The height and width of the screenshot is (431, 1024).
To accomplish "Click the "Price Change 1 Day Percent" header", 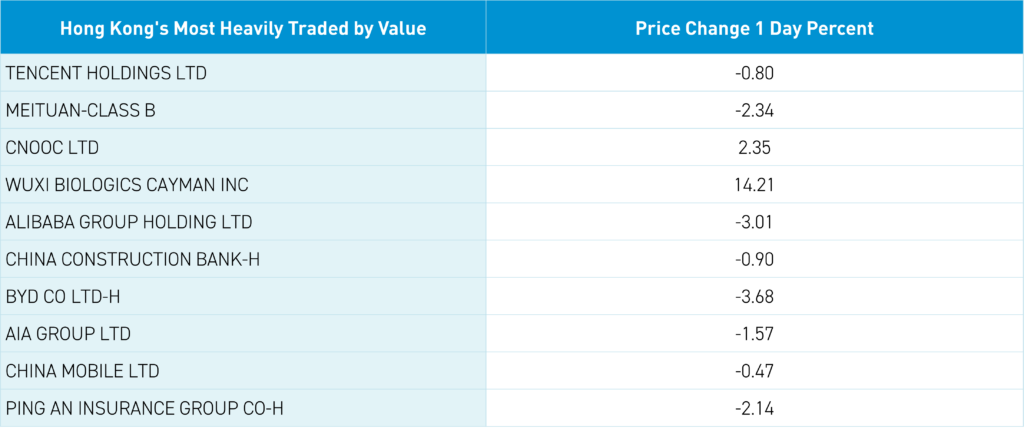I will (x=754, y=28).
